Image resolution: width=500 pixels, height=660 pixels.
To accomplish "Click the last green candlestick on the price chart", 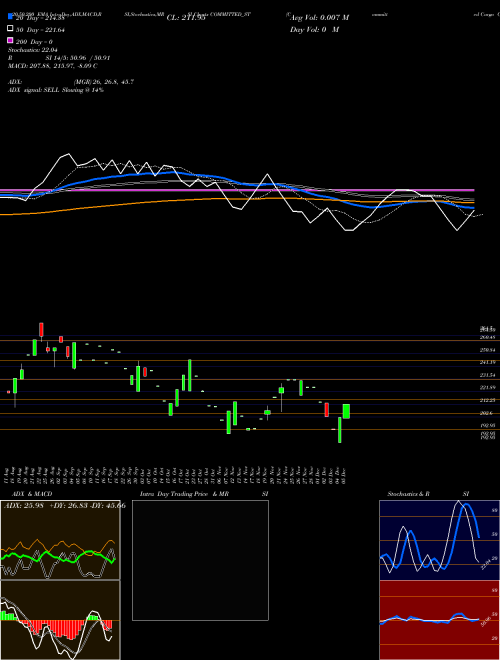I will click(346, 411).
